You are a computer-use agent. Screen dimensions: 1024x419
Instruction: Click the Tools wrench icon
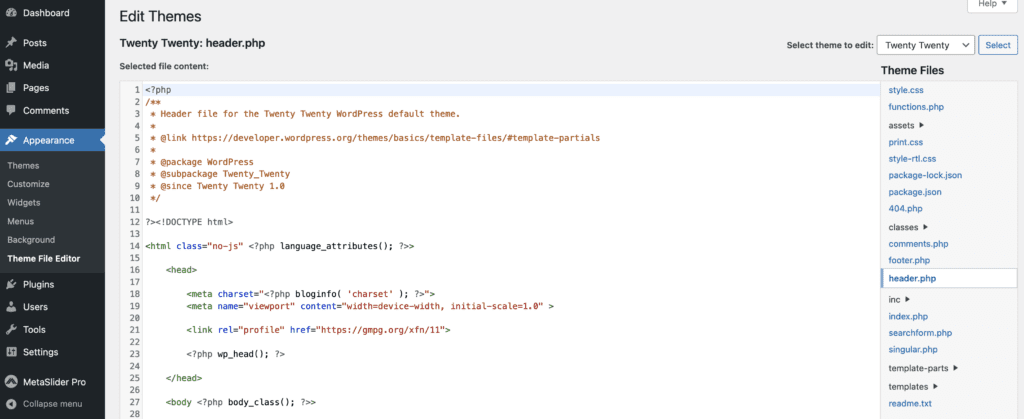pos(10,330)
